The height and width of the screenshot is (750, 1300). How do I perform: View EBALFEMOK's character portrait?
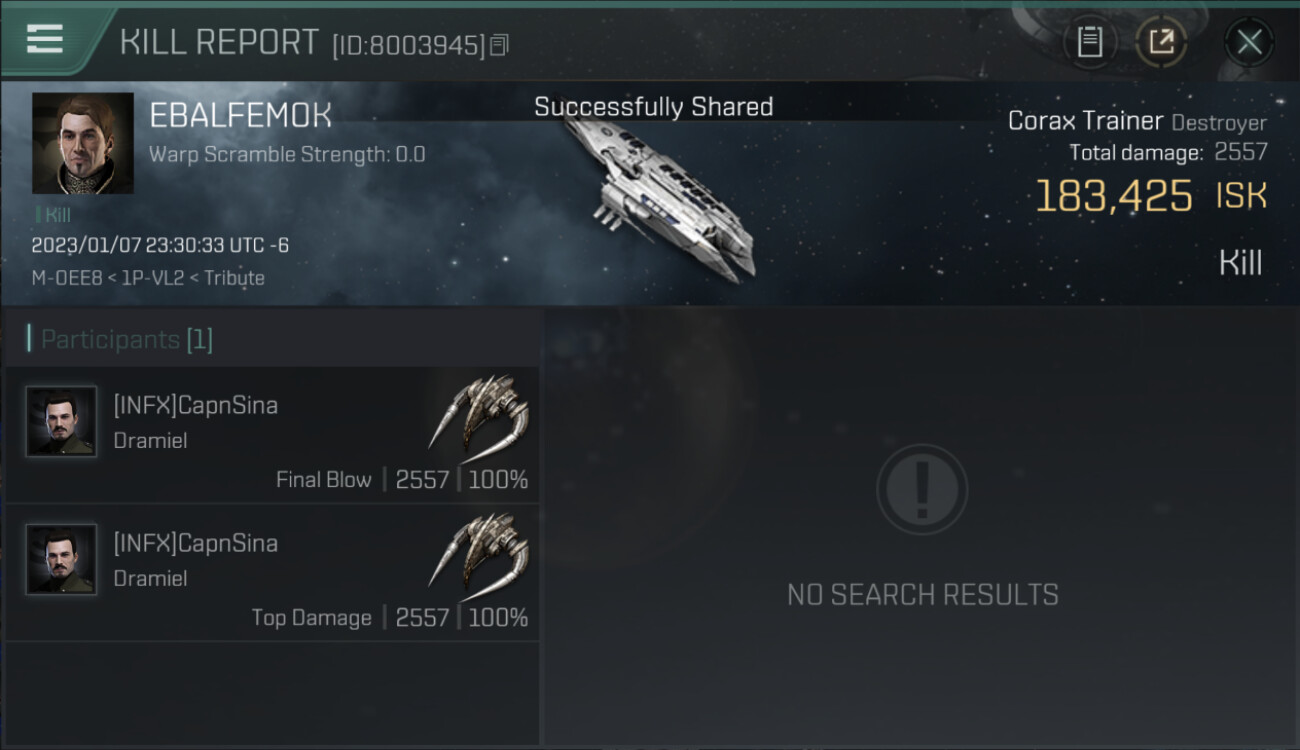[83, 143]
